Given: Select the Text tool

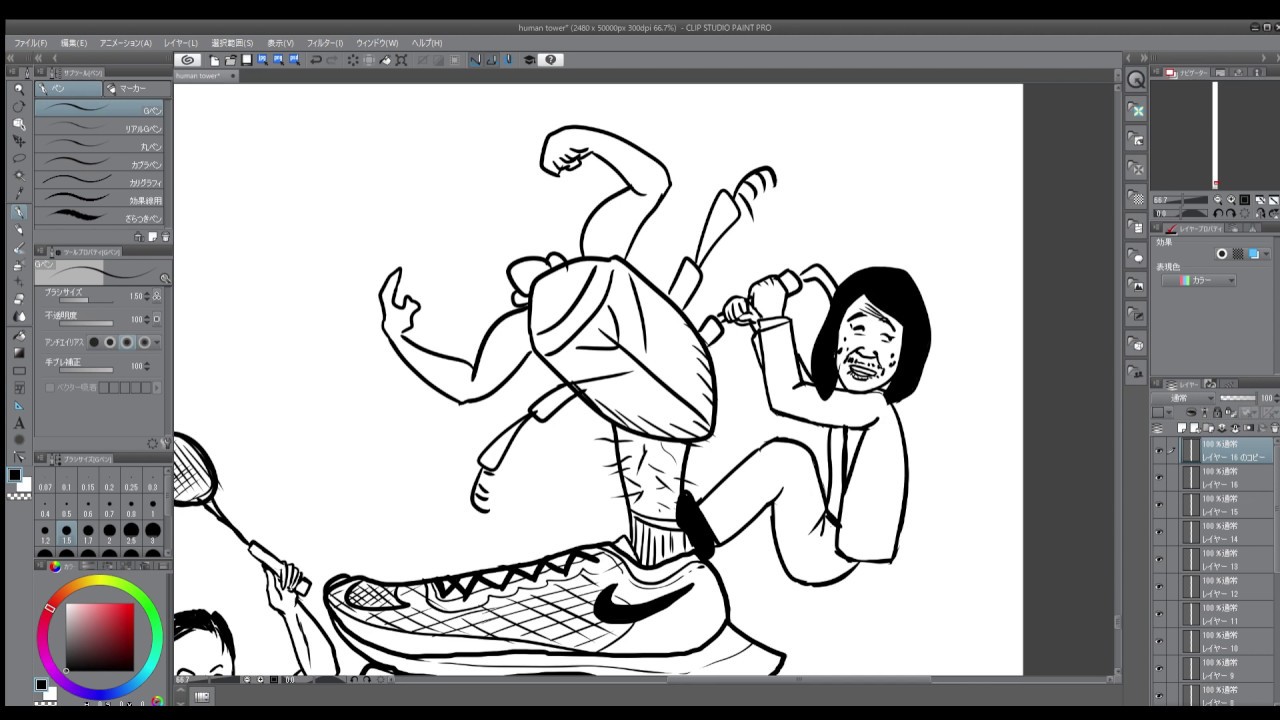Looking at the screenshot, I should [19, 423].
